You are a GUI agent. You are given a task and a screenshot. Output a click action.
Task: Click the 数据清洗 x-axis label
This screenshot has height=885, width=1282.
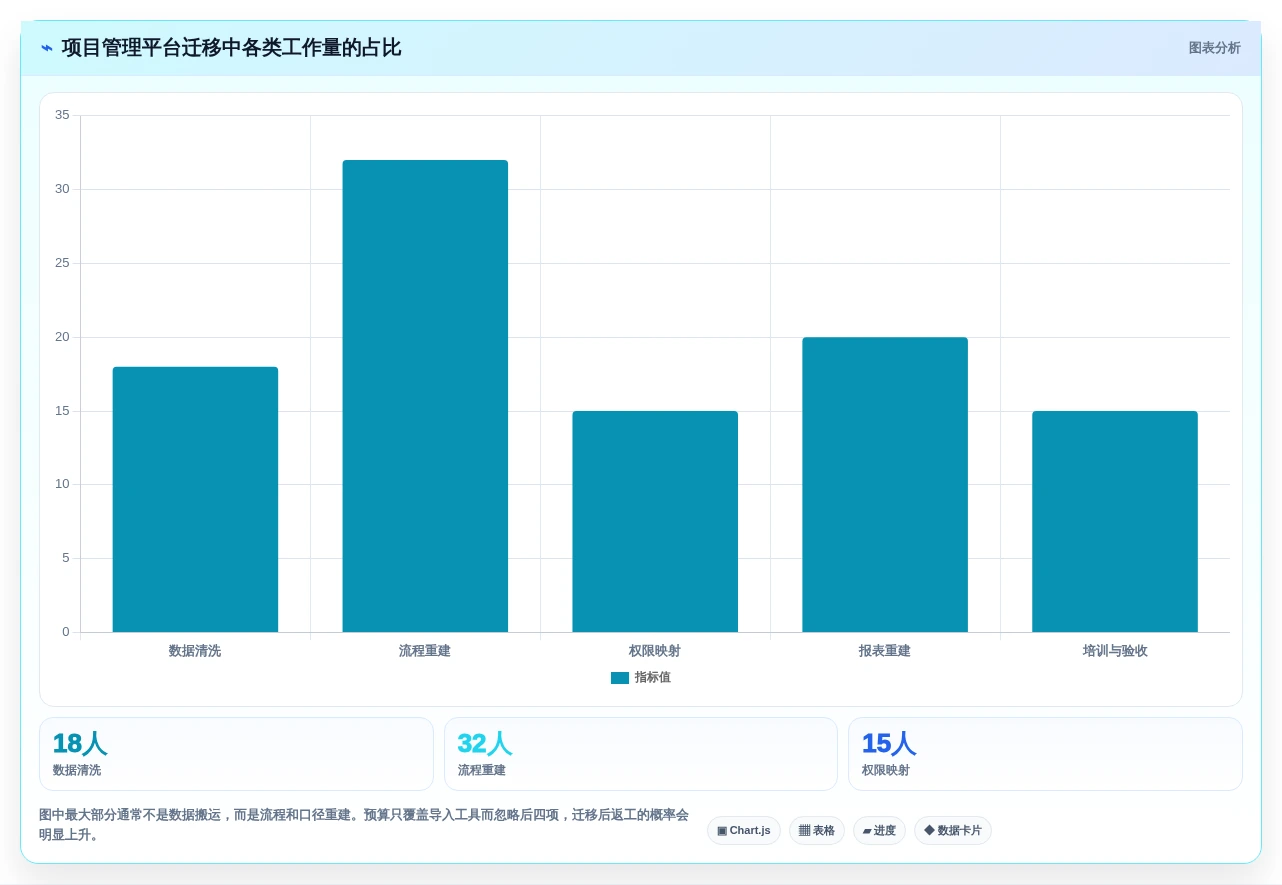pos(195,651)
